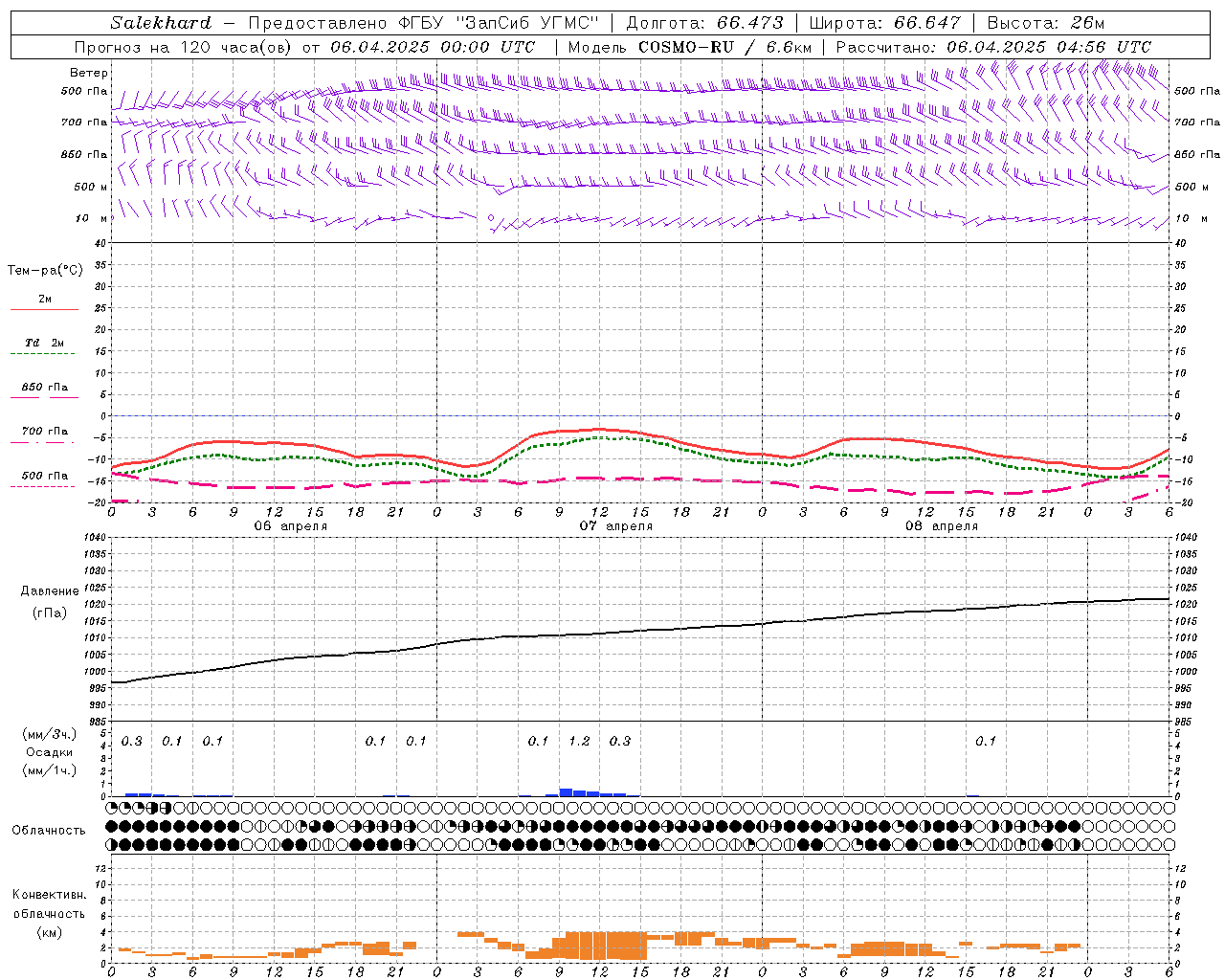Click the "(км)" unit under convective label
Image resolution: width=1225 pixels, height=980 pixels.
click(x=49, y=932)
